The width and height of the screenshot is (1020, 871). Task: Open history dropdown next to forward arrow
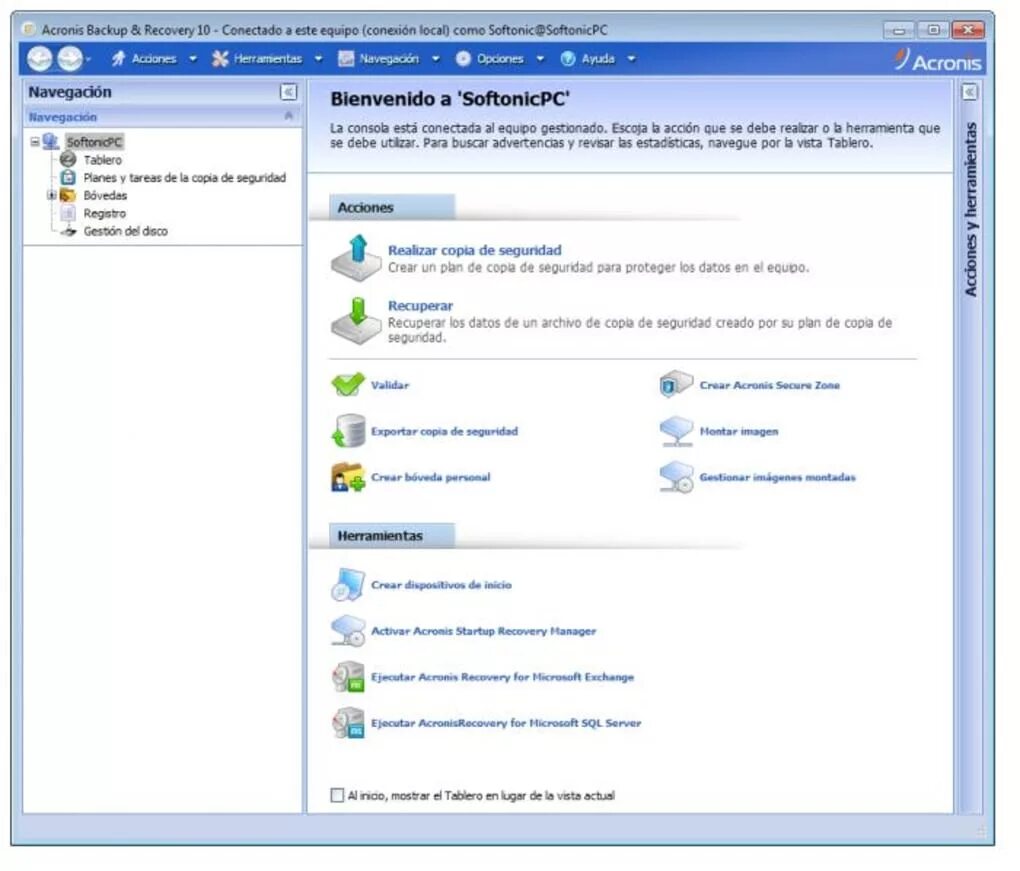point(88,60)
